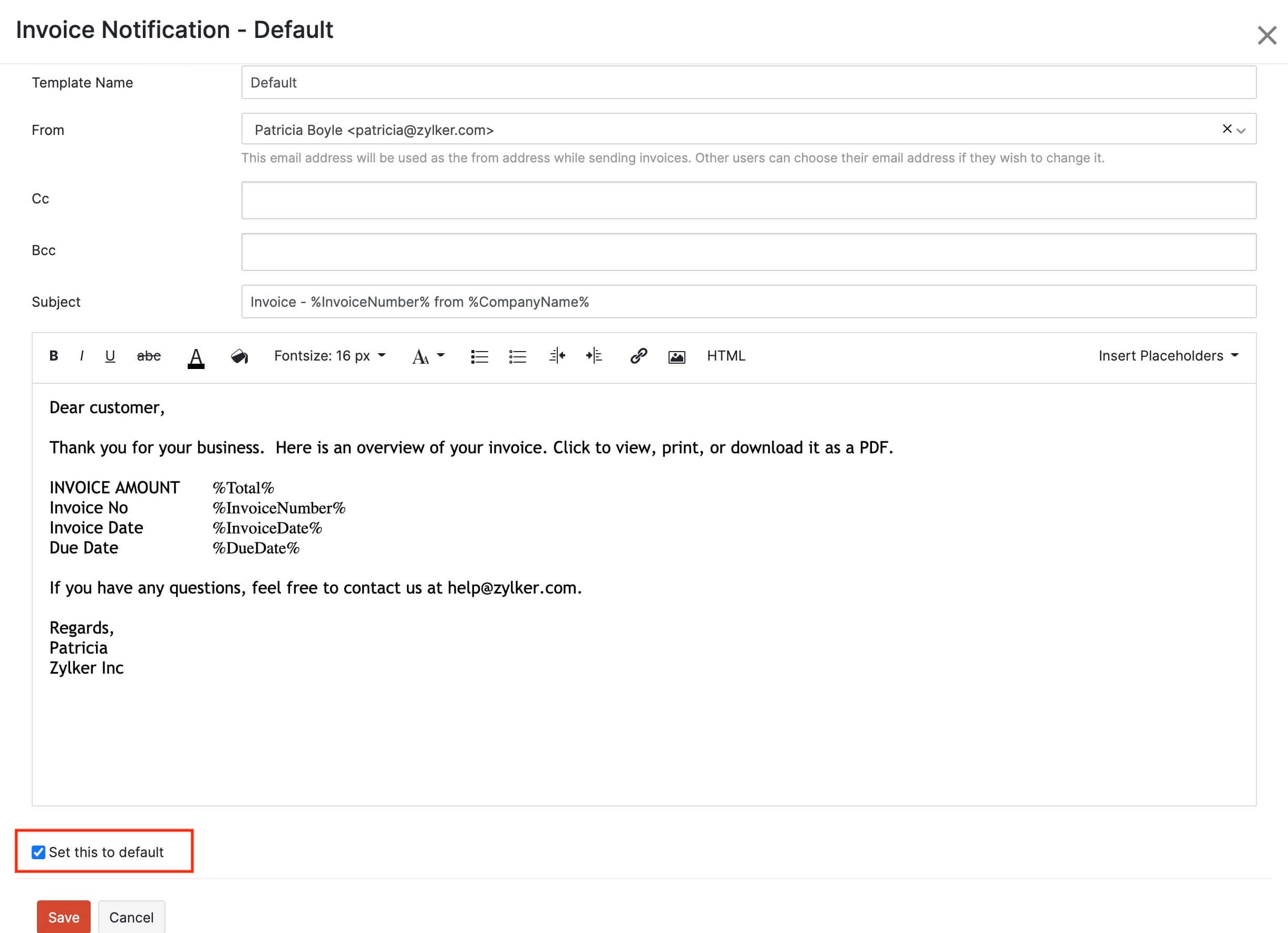Cancel editing the template
The height and width of the screenshot is (933, 1288).
click(131, 918)
